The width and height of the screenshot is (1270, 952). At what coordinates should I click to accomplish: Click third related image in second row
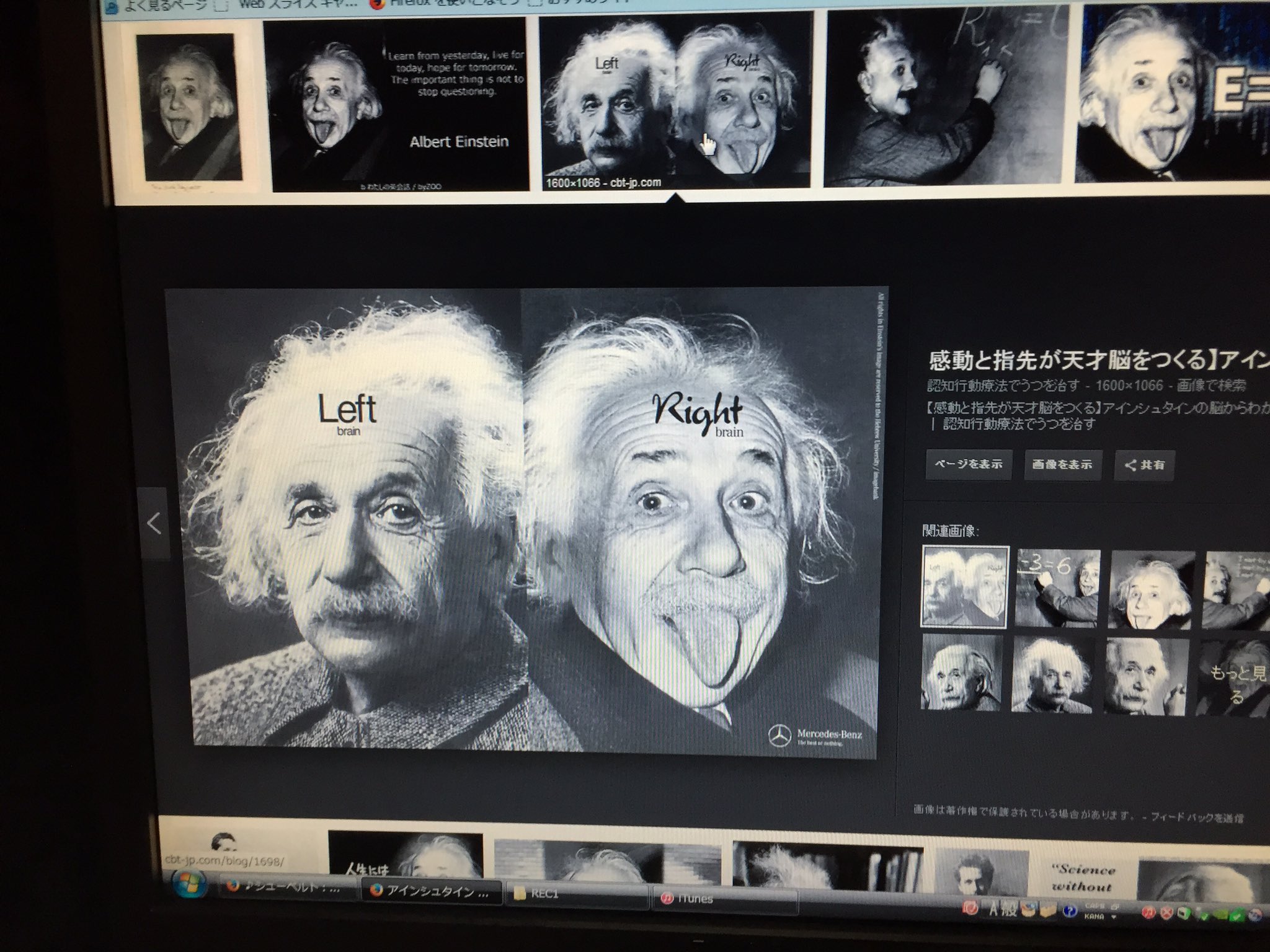click(1146, 676)
